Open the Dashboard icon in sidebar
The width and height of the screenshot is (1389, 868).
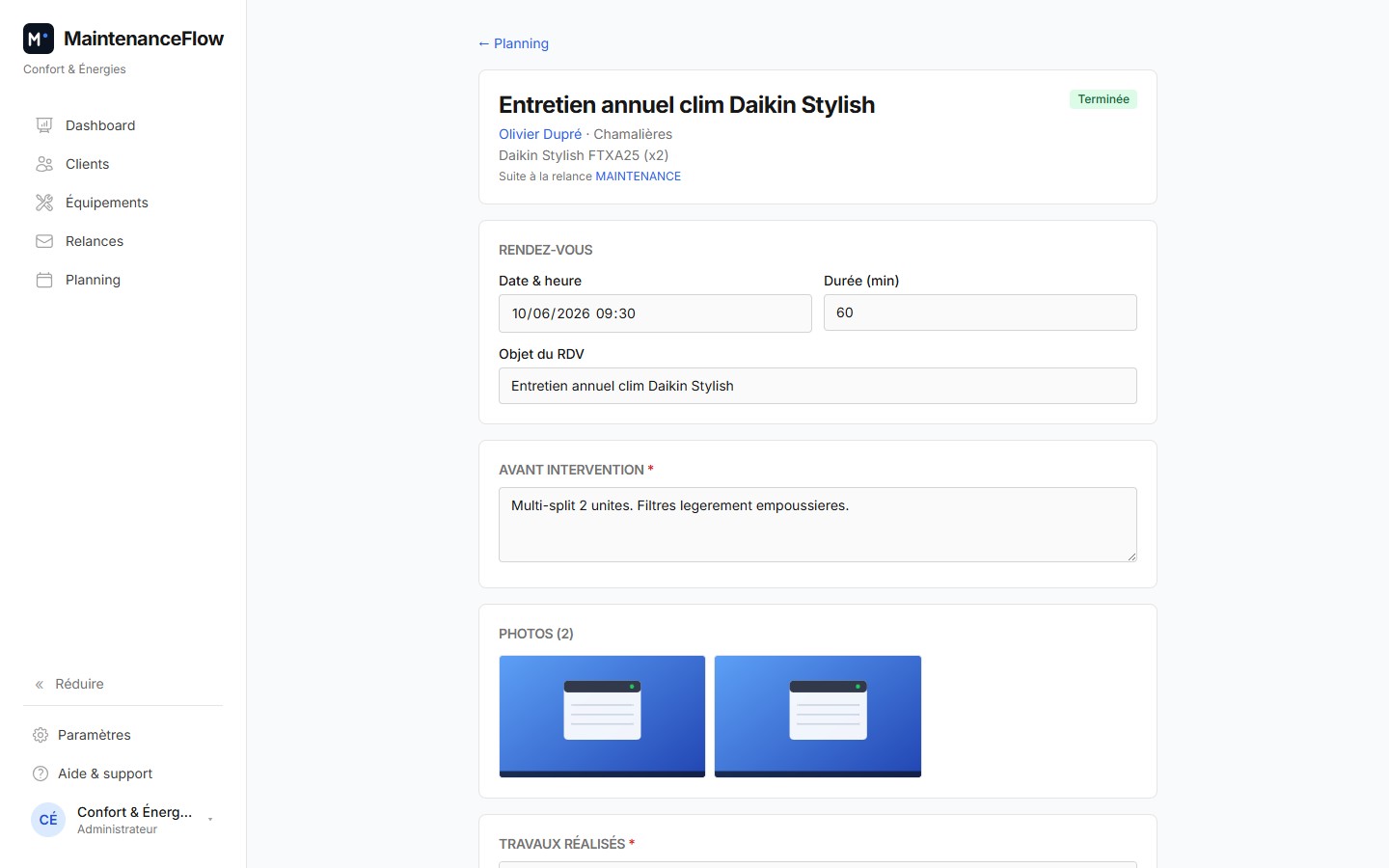coord(44,125)
